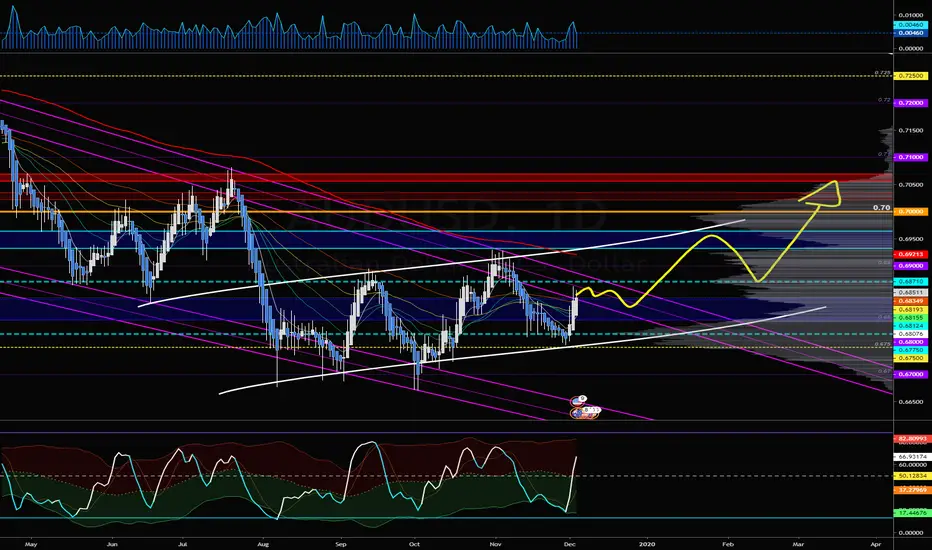Click the purple 0.72000 price label
Screen dimensions: 932x550
point(911,103)
